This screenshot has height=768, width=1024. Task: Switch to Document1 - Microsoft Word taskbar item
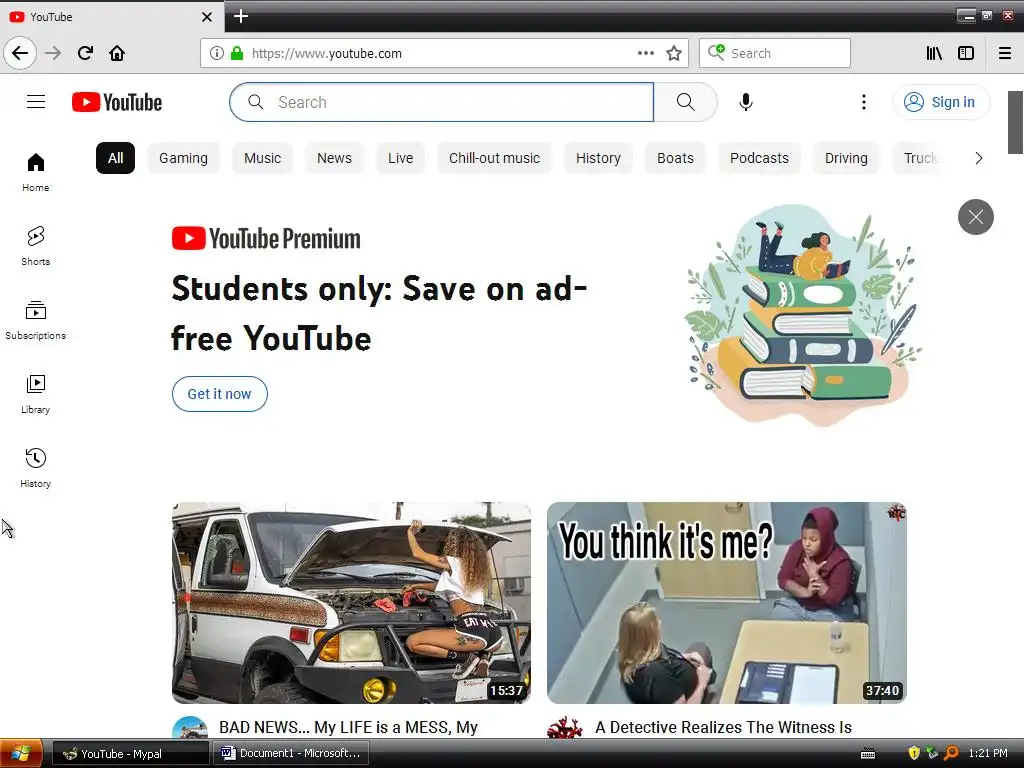coord(291,753)
